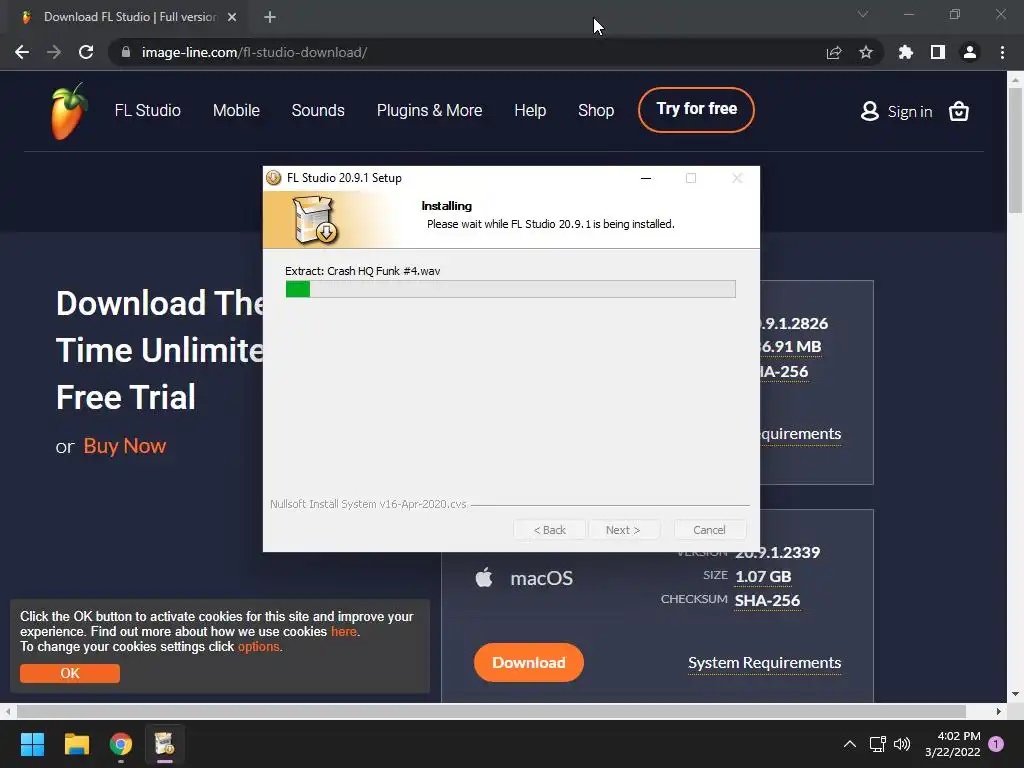Click the scrollbar right arrow
1024x768 pixels.
click(999, 711)
